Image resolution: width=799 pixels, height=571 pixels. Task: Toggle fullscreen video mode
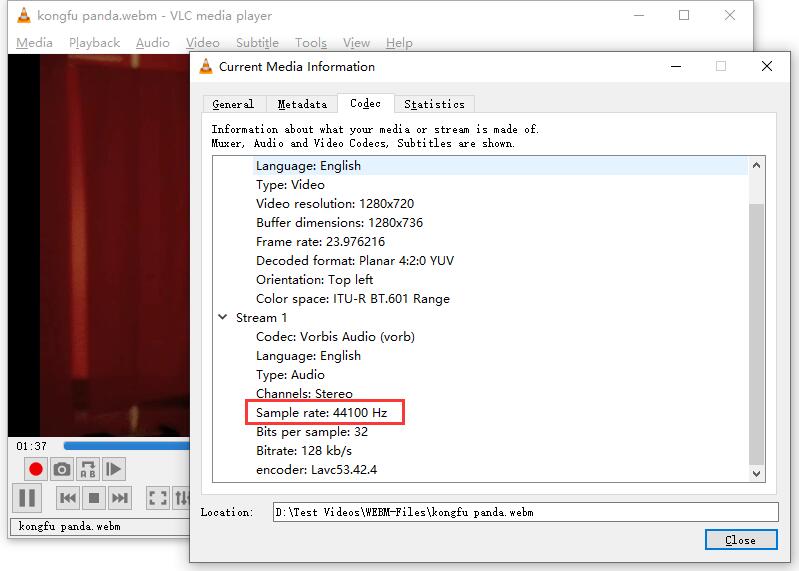(x=157, y=498)
